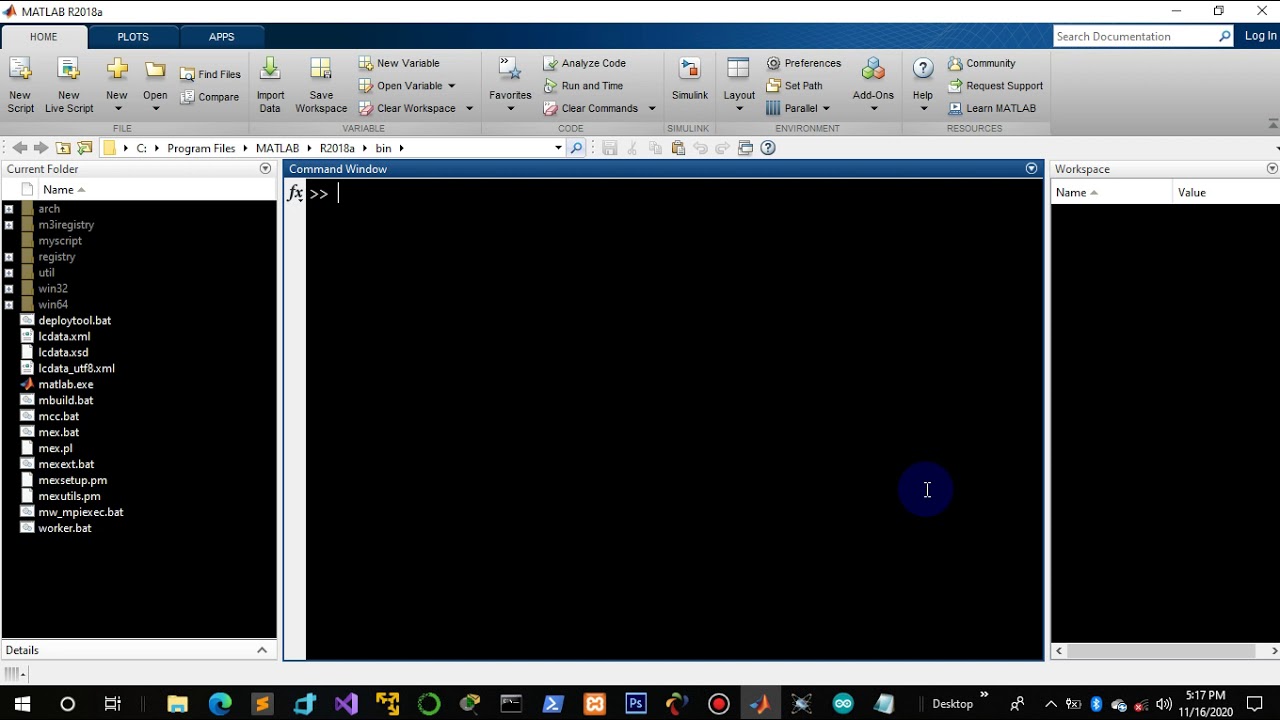The width and height of the screenshot is (1280, 720).
Task: Click the Help question mark icon
Action: 923,68
